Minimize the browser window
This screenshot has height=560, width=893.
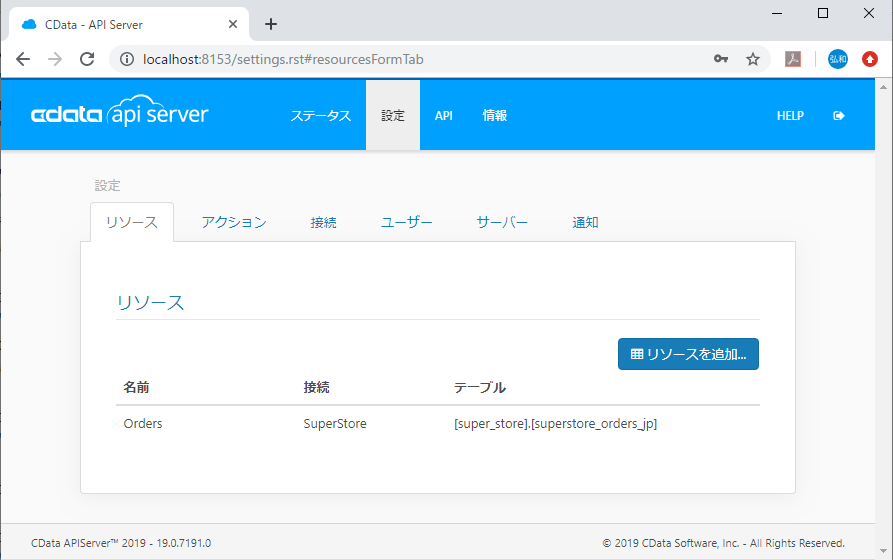tap(777, 13)
